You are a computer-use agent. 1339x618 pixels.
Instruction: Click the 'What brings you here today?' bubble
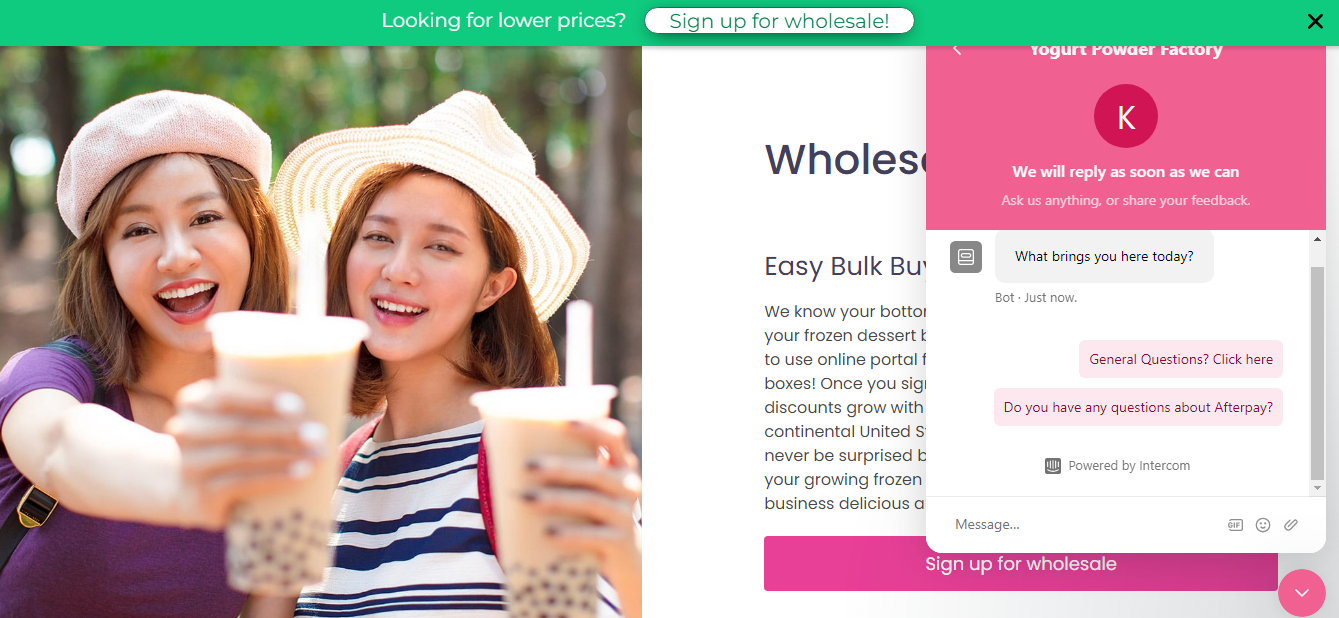click(x=1104, y=257)
